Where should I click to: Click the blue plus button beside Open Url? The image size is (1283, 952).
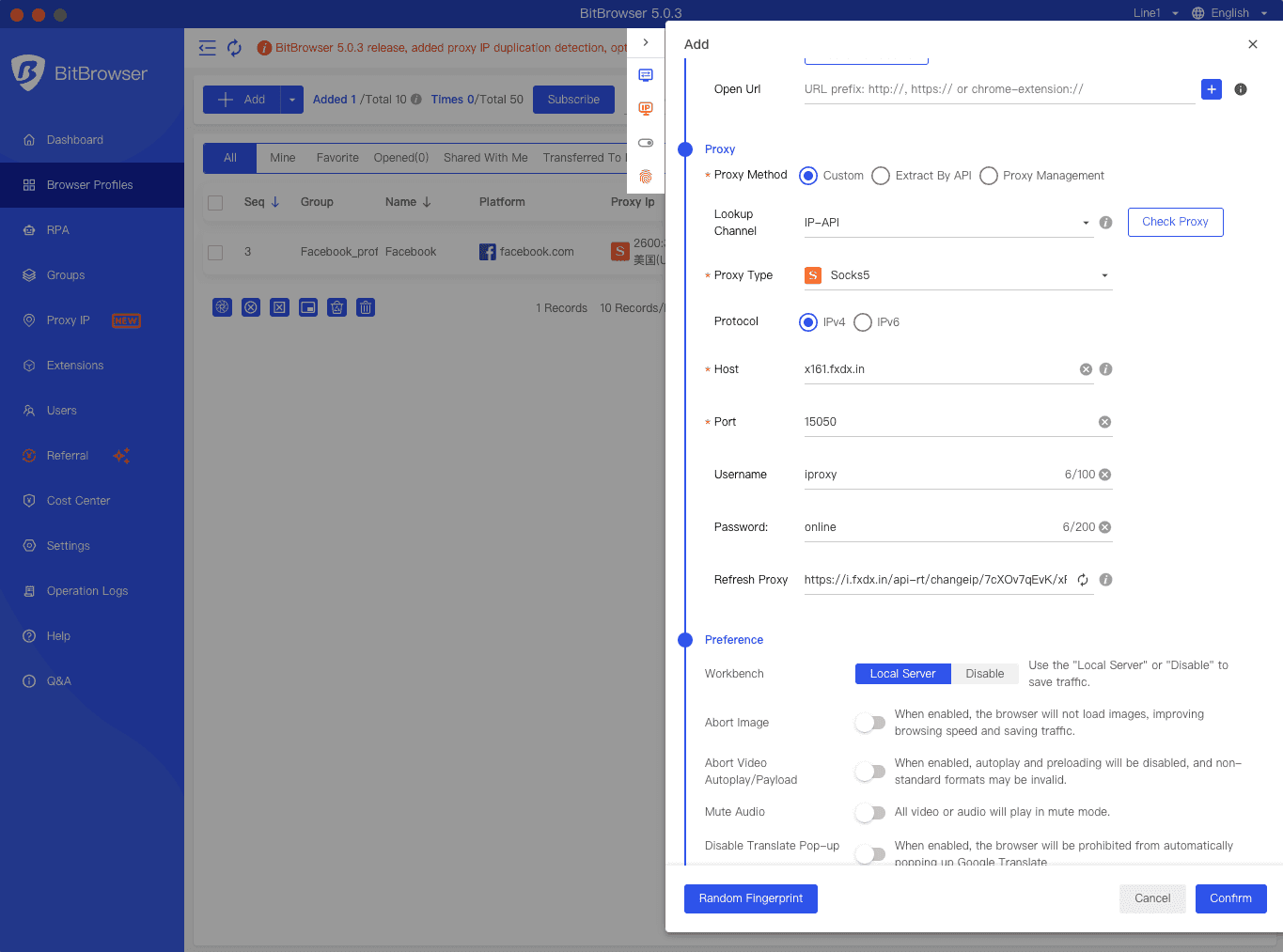click(x=1211, y=89)
